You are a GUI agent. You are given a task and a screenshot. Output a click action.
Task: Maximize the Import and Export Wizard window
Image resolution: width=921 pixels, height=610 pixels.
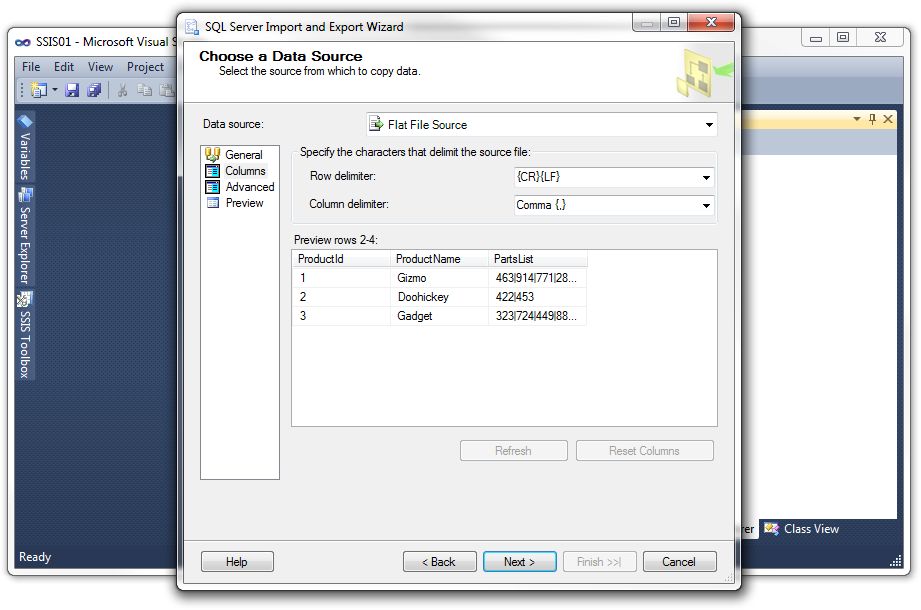674,22
